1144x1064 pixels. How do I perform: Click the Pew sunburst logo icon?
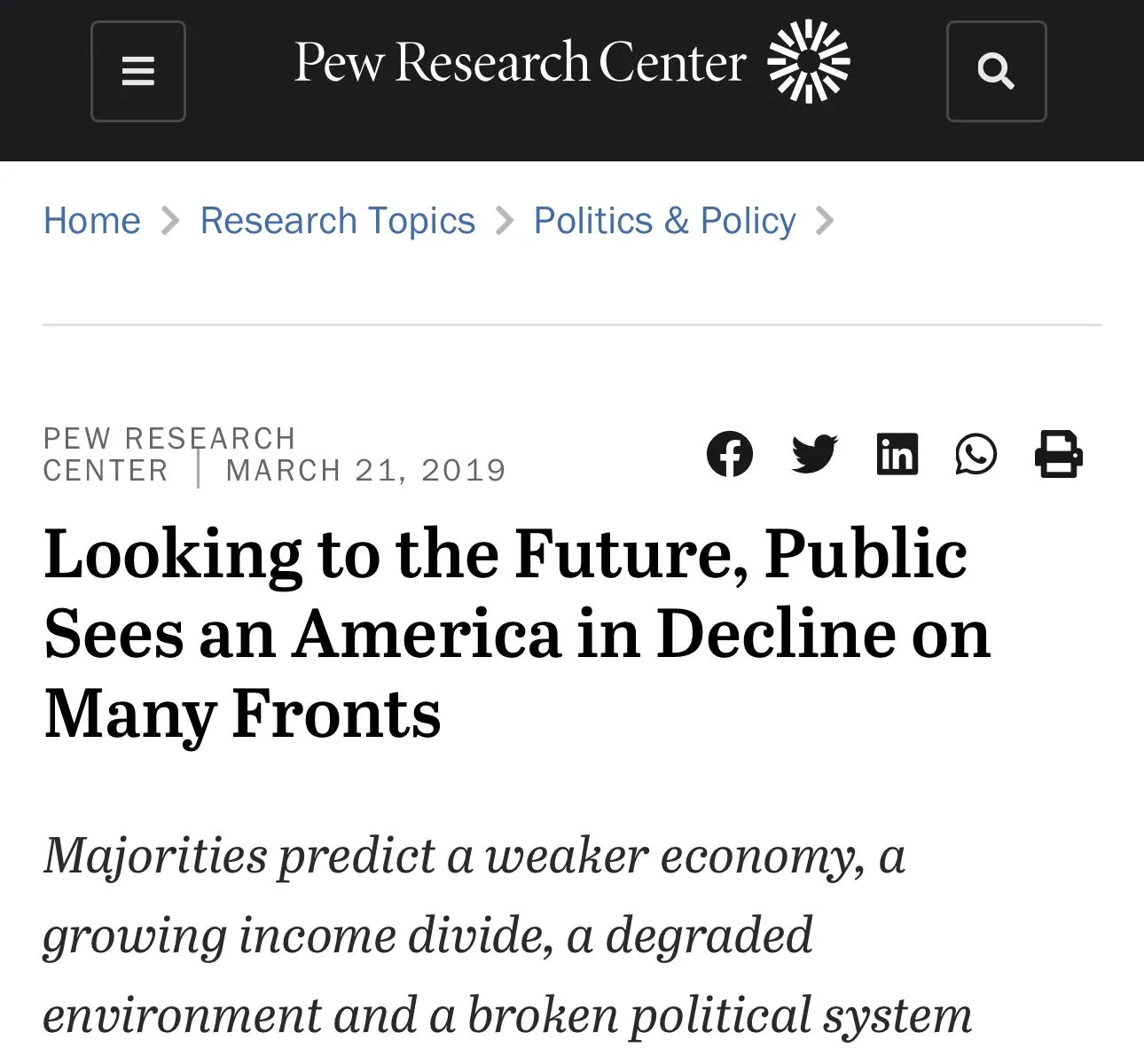808,61
